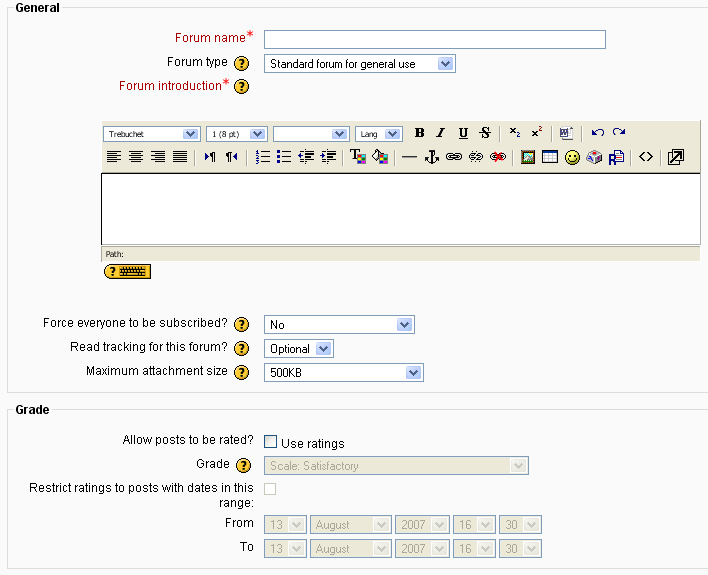Expand the Maximum attachment size dropdown
Image resolution: width=708 pixels, height=575 pixels.
344,373
